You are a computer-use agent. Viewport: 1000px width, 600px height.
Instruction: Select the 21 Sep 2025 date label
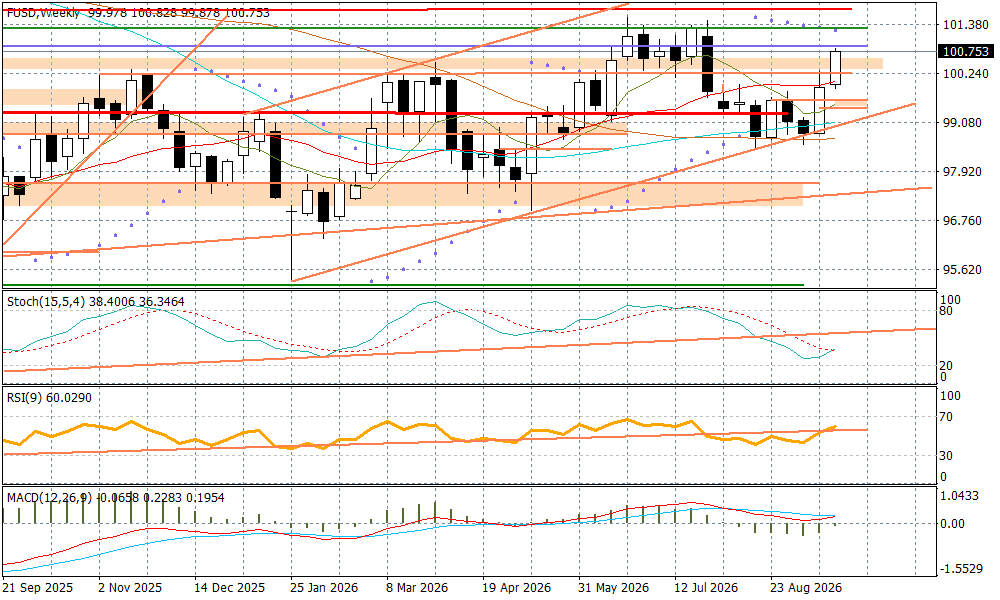click(x=38, y=587)
